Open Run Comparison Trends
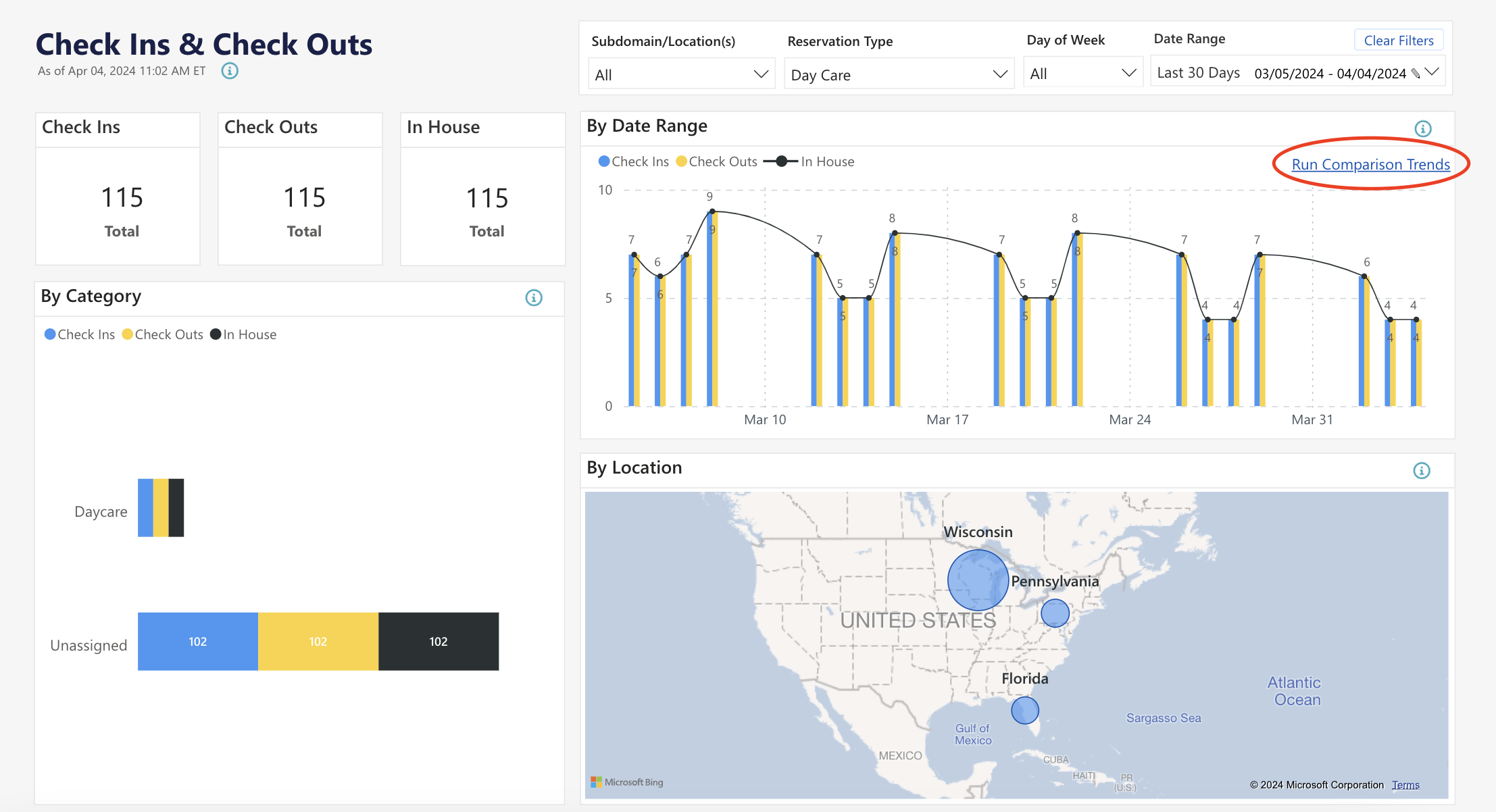Screen dimensions: 1496x812 [x=1370, y=164]
